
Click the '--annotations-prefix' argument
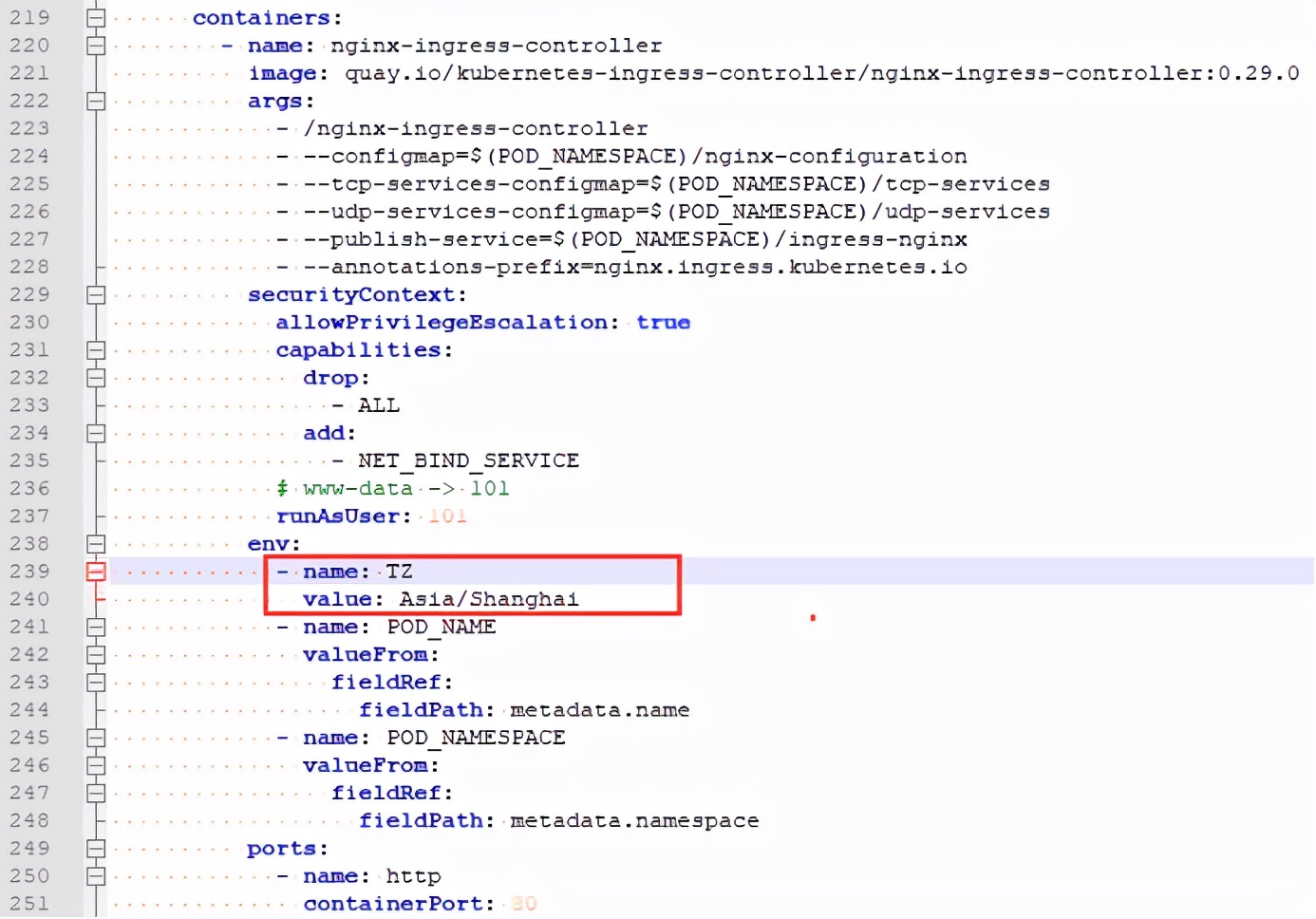pyautogui.click(x=635, y=267)
